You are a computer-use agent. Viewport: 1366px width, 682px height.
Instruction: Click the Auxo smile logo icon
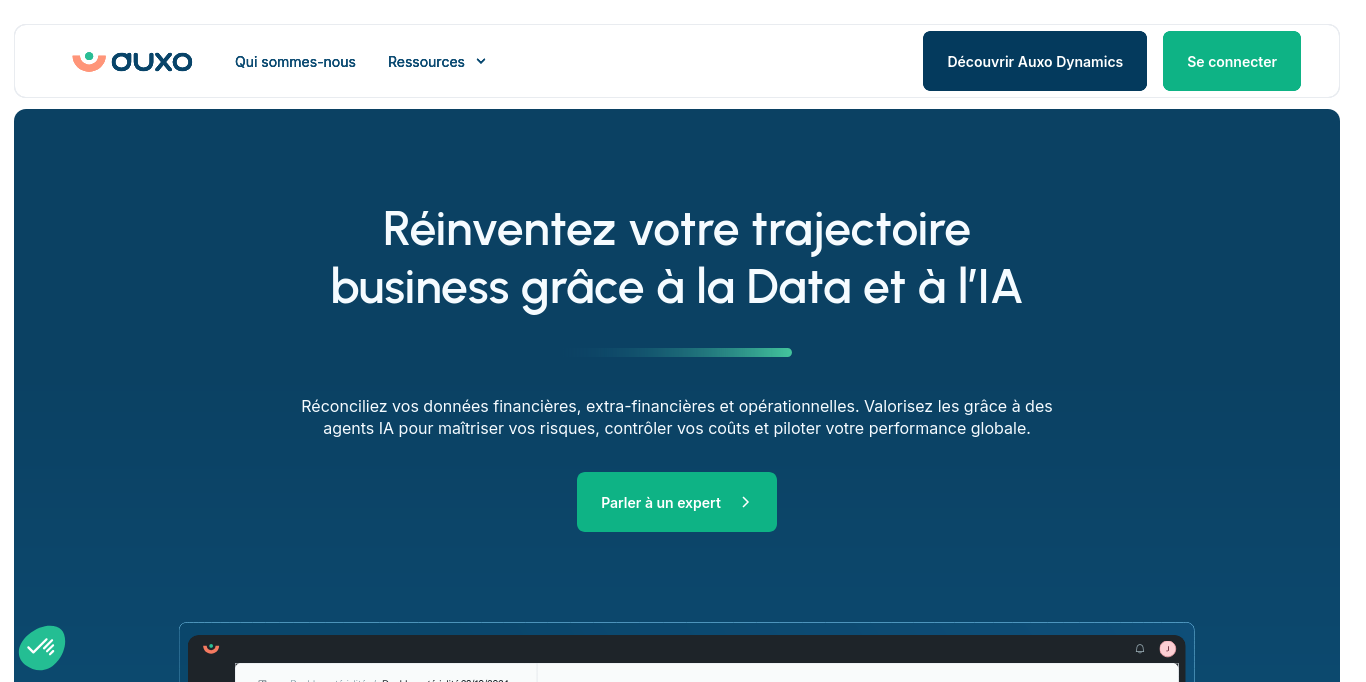[88, 61]
